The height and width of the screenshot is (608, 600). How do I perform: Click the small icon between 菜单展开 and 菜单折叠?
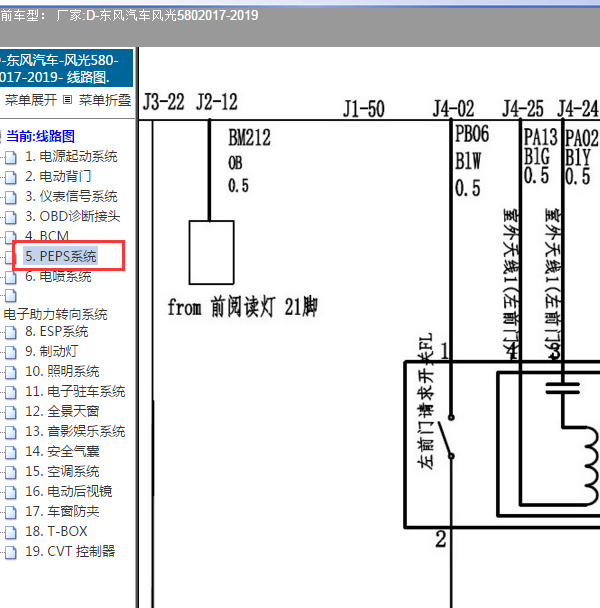[67, 100]
